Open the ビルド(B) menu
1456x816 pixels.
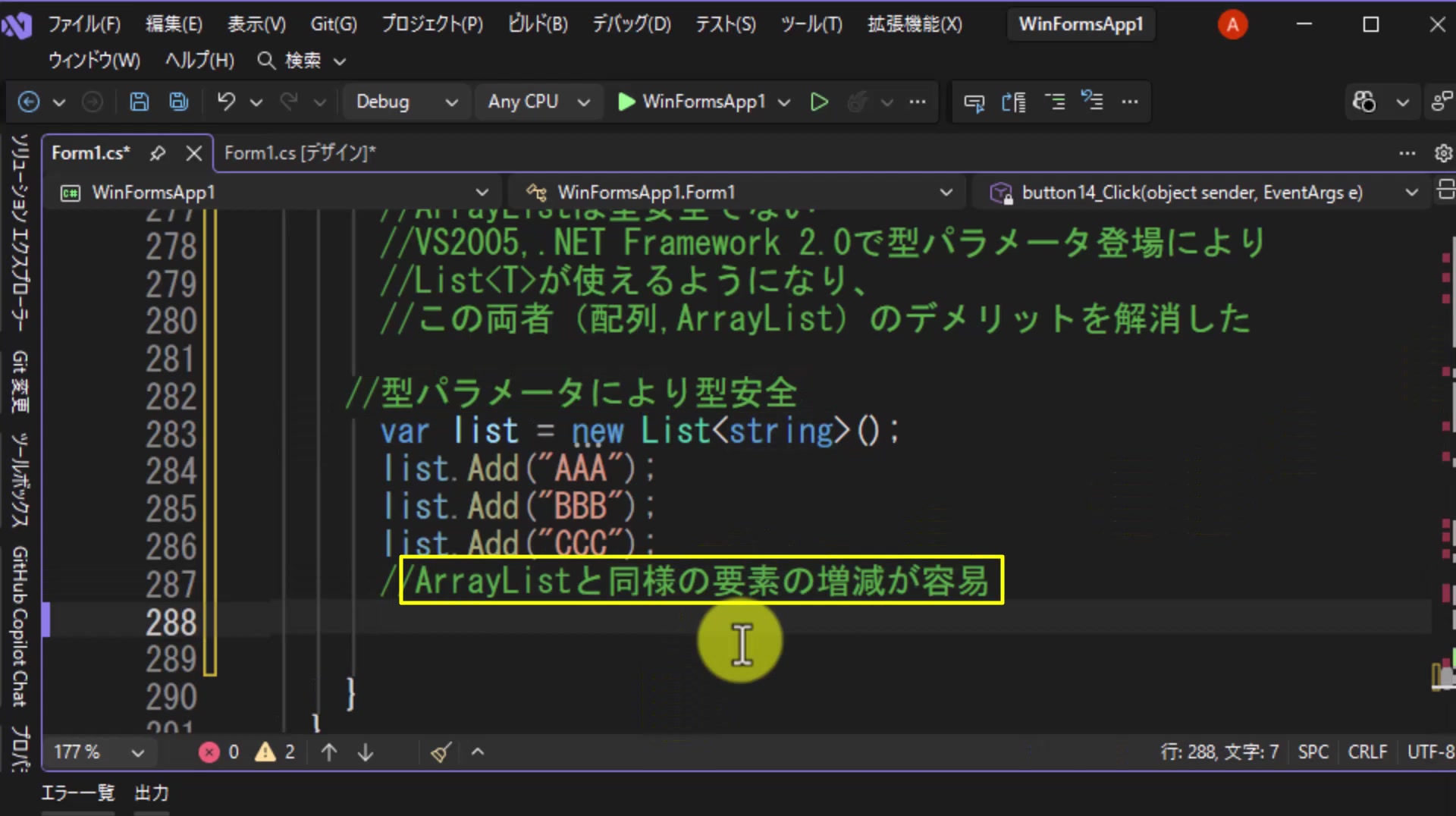point(537,24)
